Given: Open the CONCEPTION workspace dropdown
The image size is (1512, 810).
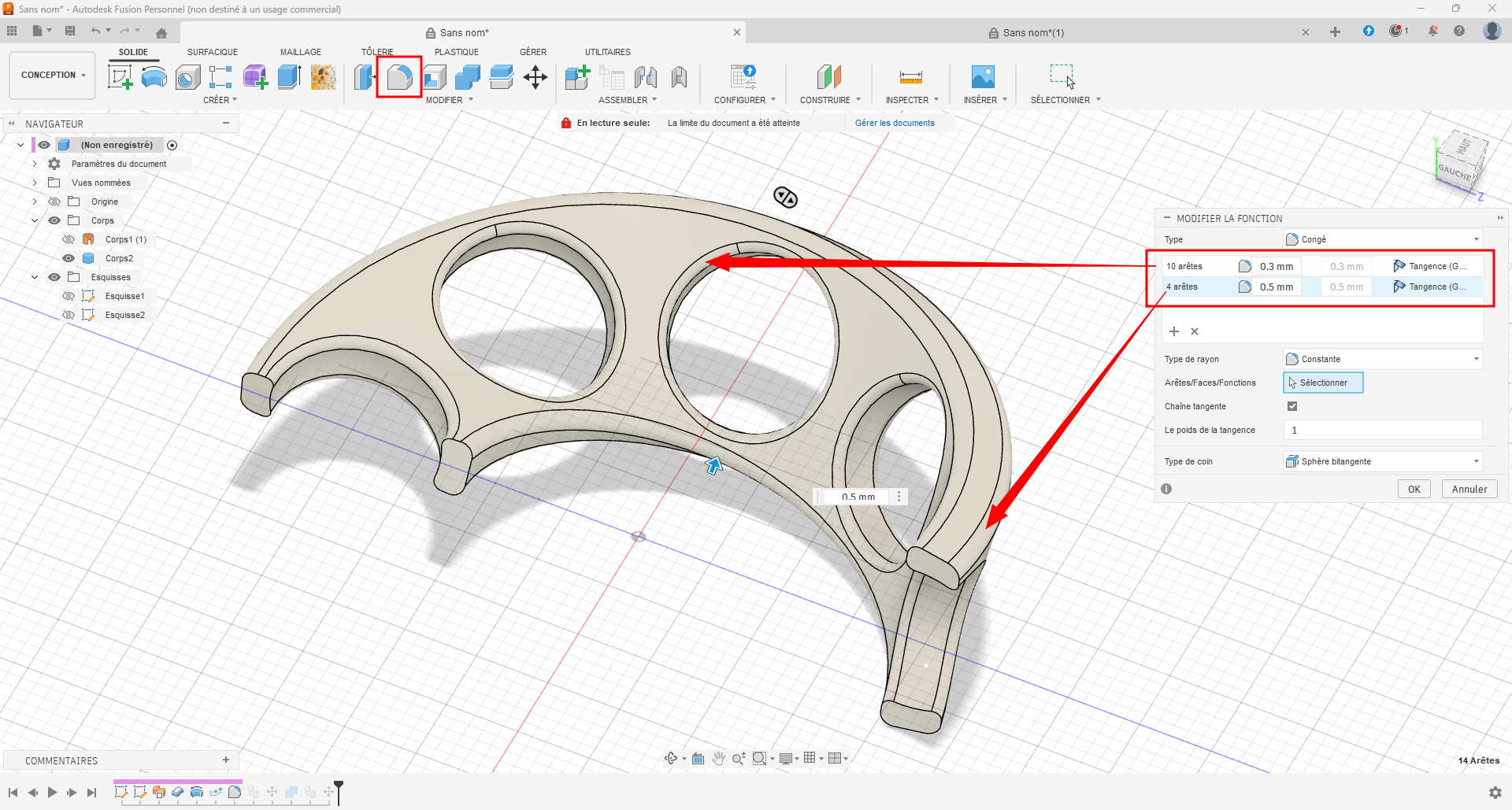Looking at the screenshot, I should coord(53,76).
